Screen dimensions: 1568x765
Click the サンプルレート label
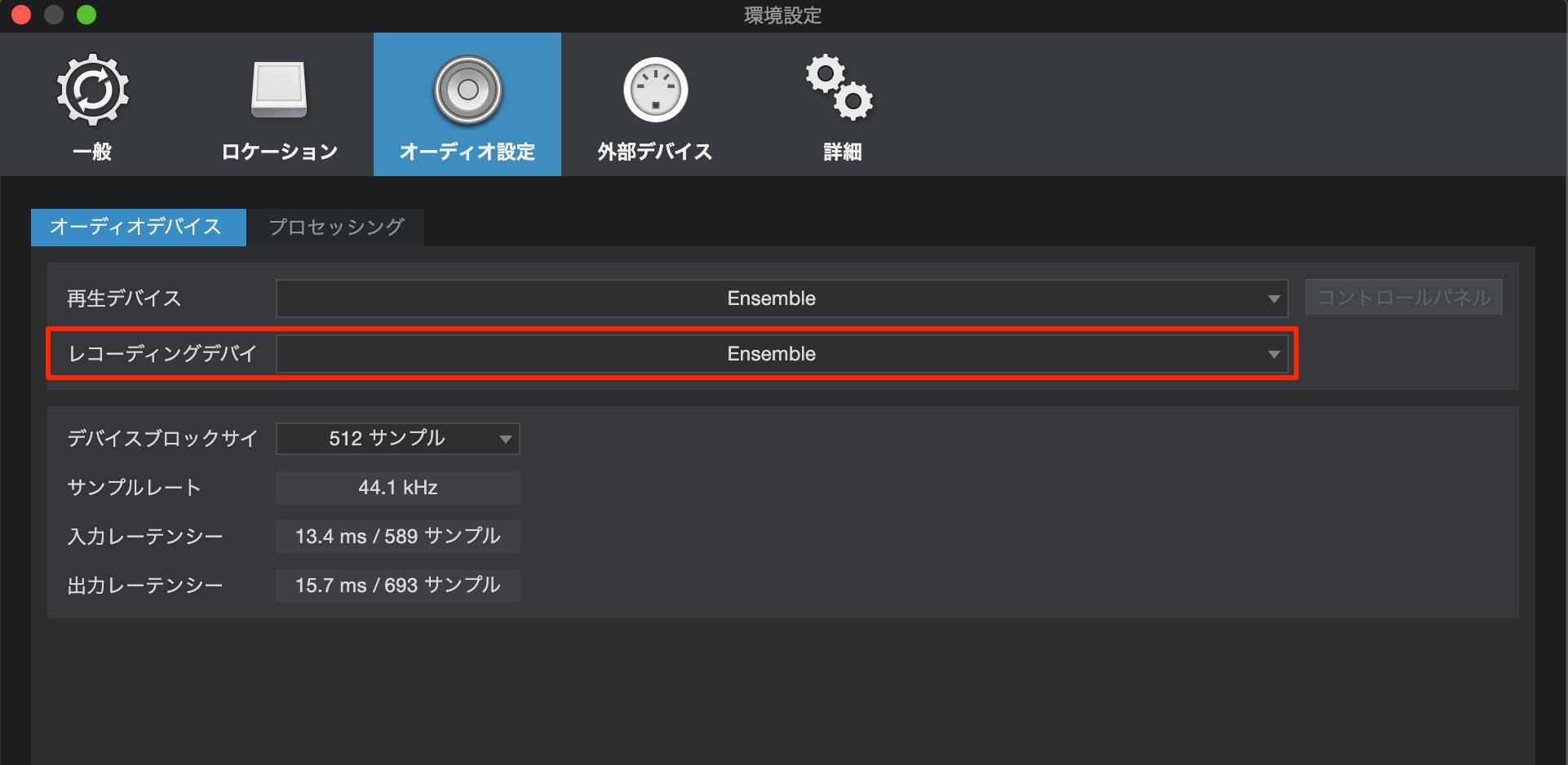click(x=134, y=488)
